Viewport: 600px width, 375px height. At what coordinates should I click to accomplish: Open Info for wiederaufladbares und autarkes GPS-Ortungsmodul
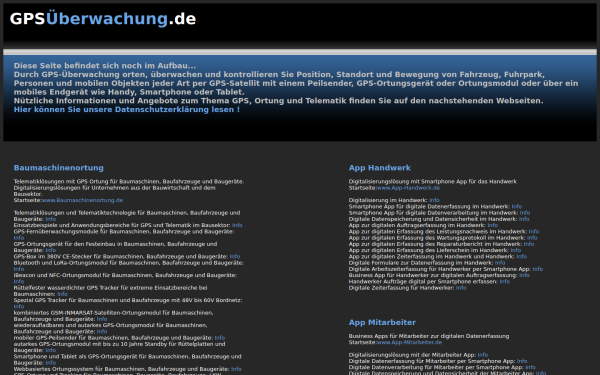[x=102, y=332]
